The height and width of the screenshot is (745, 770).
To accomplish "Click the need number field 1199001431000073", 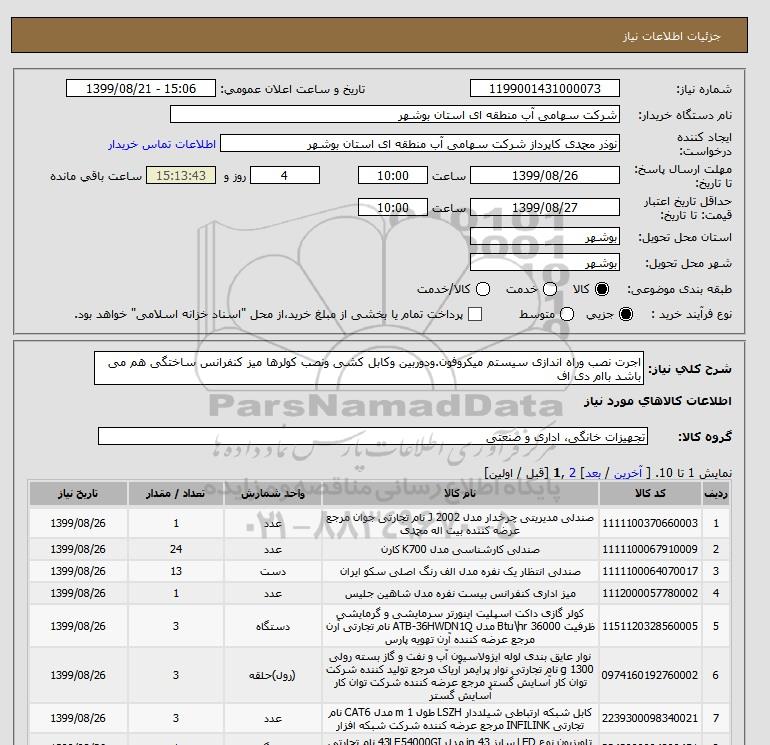I will [x=545, y=88].
